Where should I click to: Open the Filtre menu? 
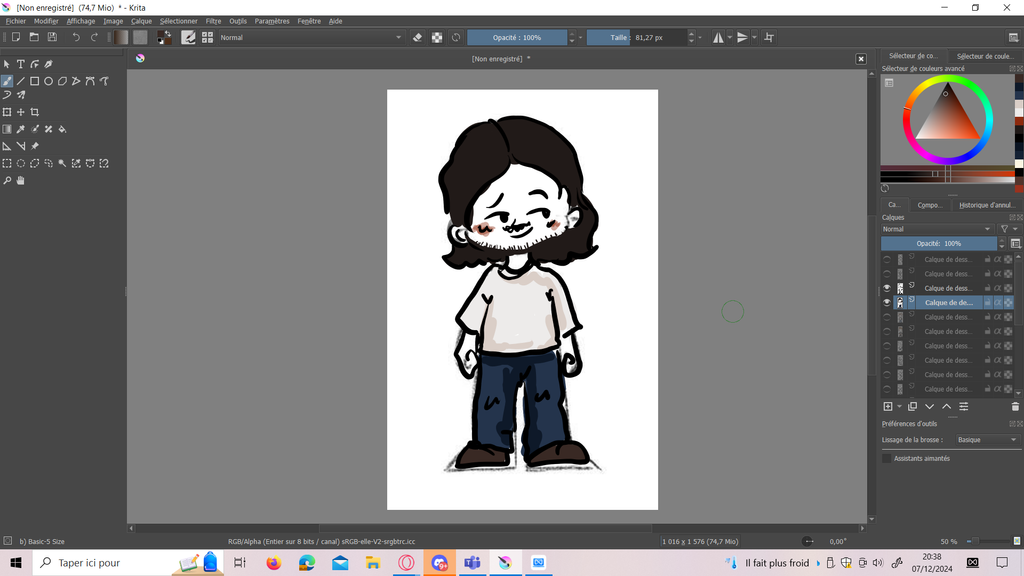coord(213,21)
